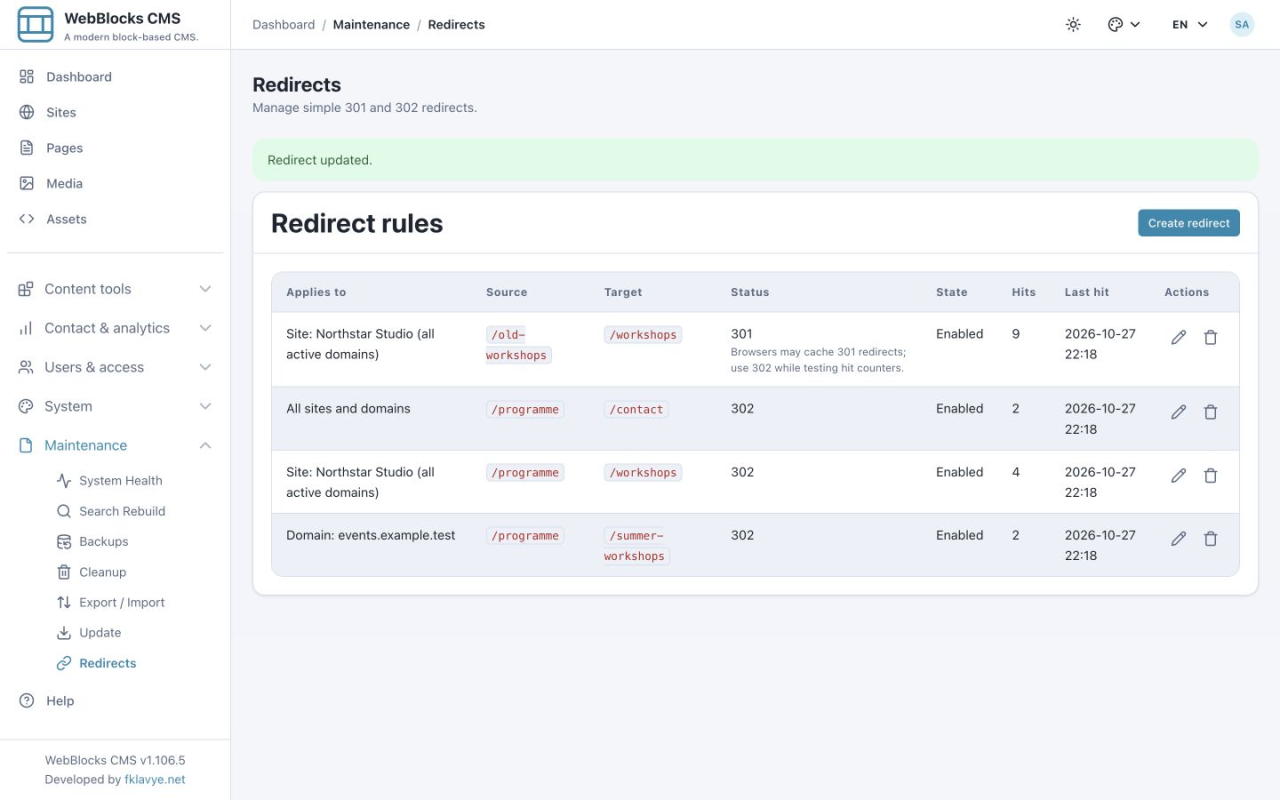Open the EN language selector
This screenshot has height=800, width=1280.
pyautogui.click(x=1190, y=25)
